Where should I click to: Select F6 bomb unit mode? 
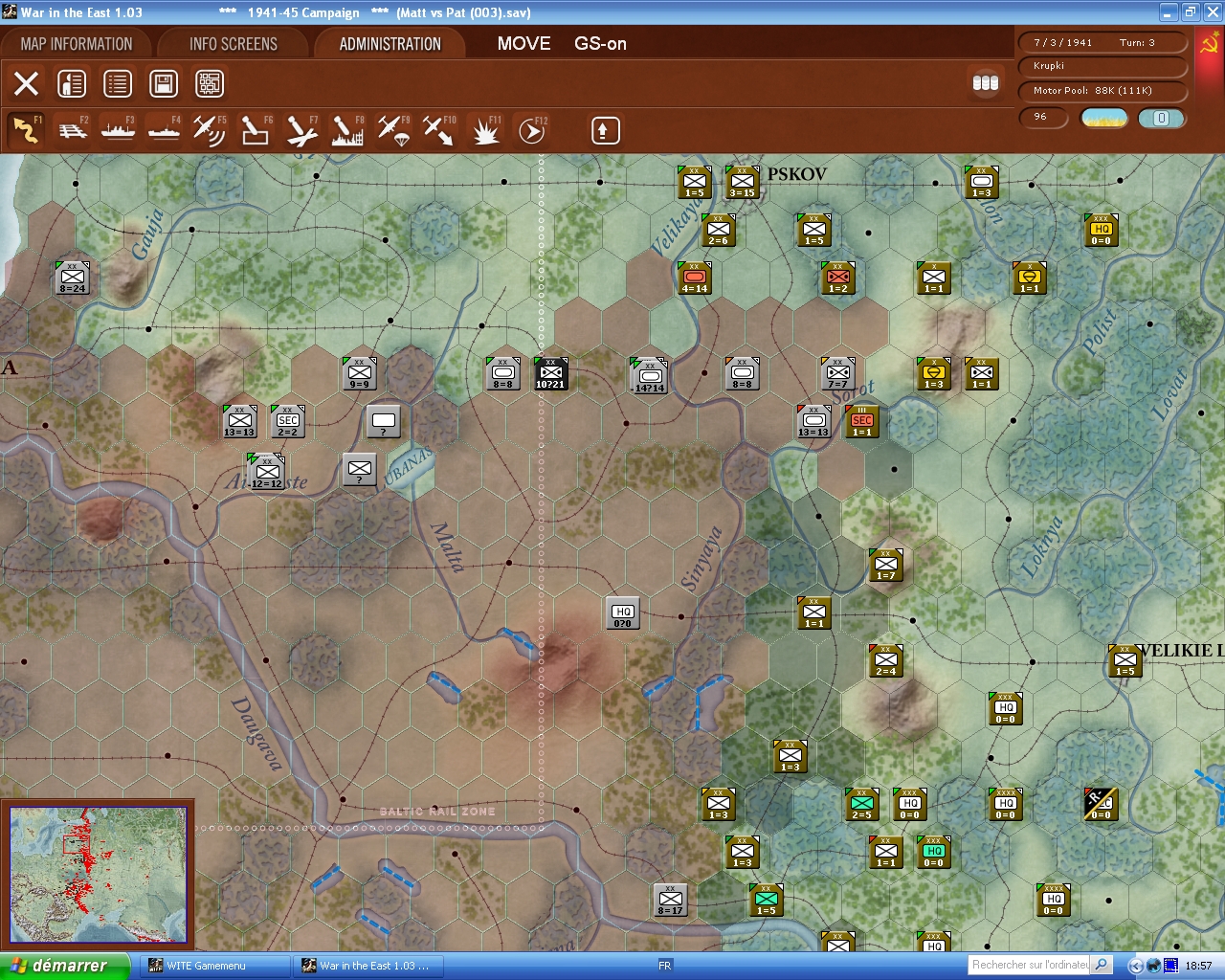tap(256, 130)
